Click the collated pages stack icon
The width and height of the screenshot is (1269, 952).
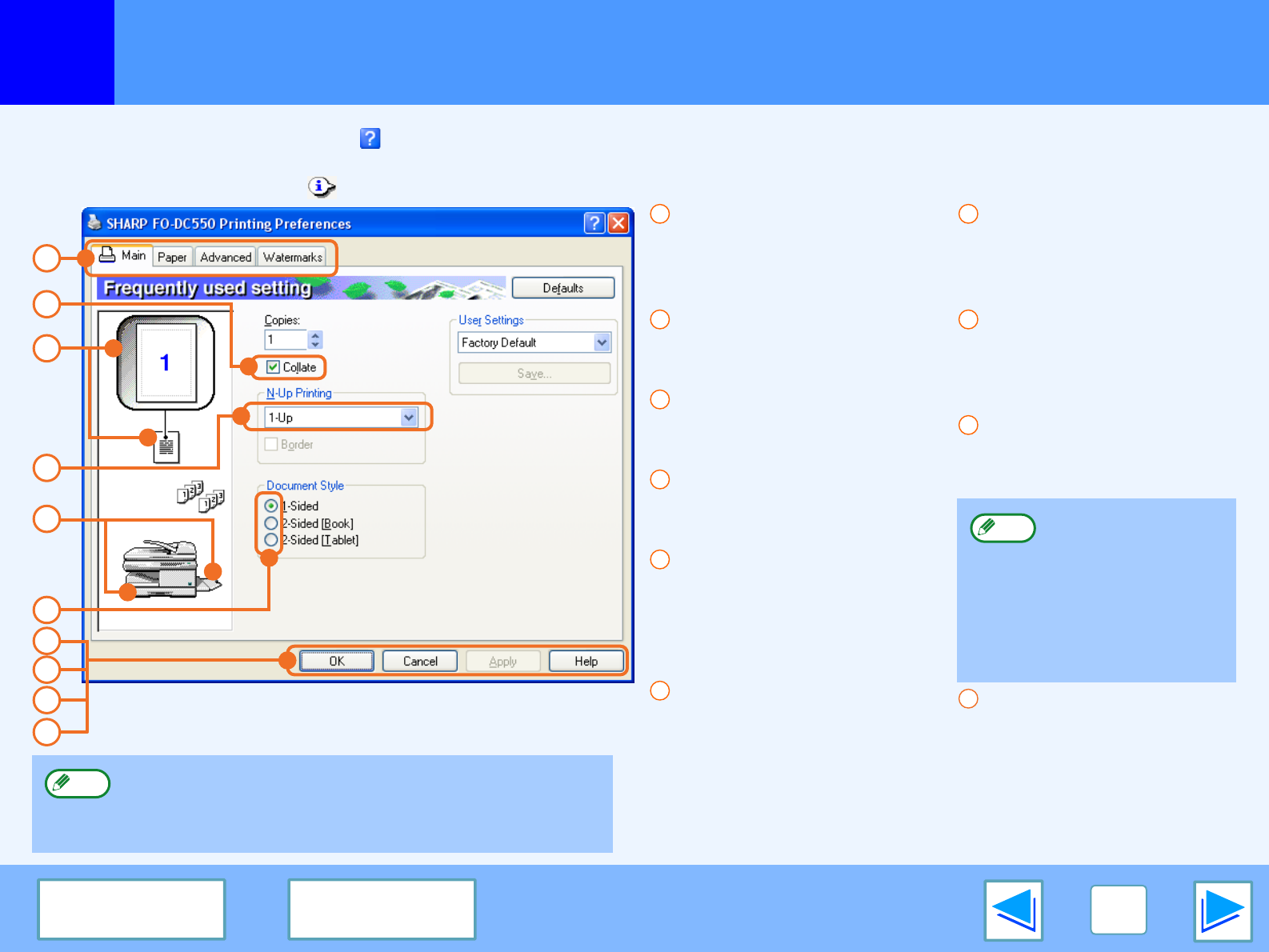click(200, 495)
